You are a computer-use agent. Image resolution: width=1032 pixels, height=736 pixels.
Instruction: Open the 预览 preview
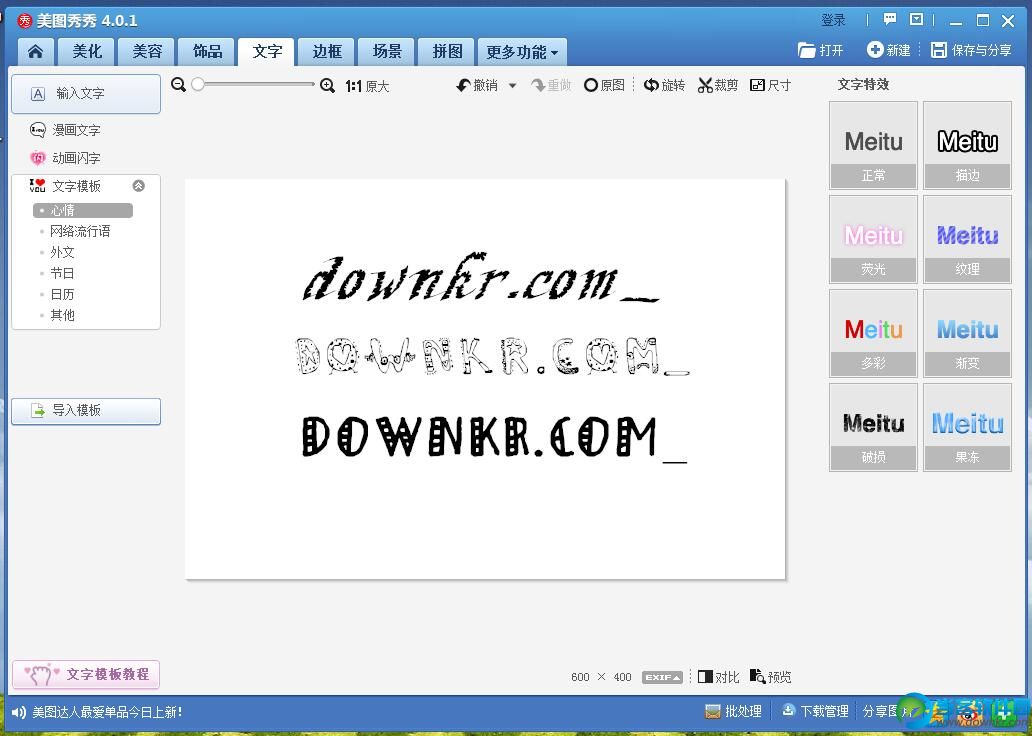[771, 677]
